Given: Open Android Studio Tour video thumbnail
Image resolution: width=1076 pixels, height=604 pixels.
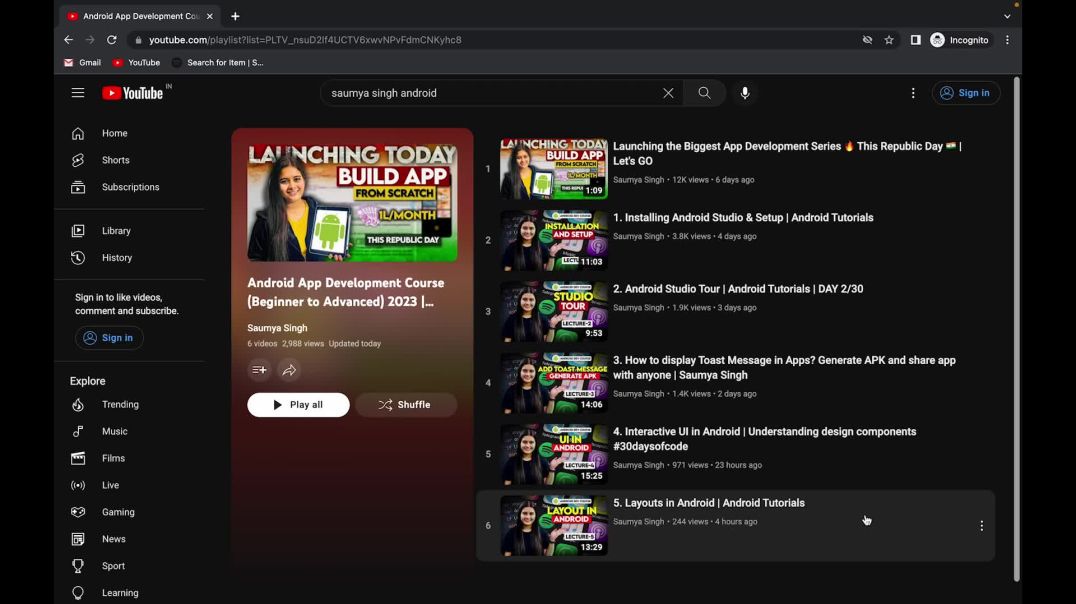Looking at the screenshot, I should tap(554, 312).
